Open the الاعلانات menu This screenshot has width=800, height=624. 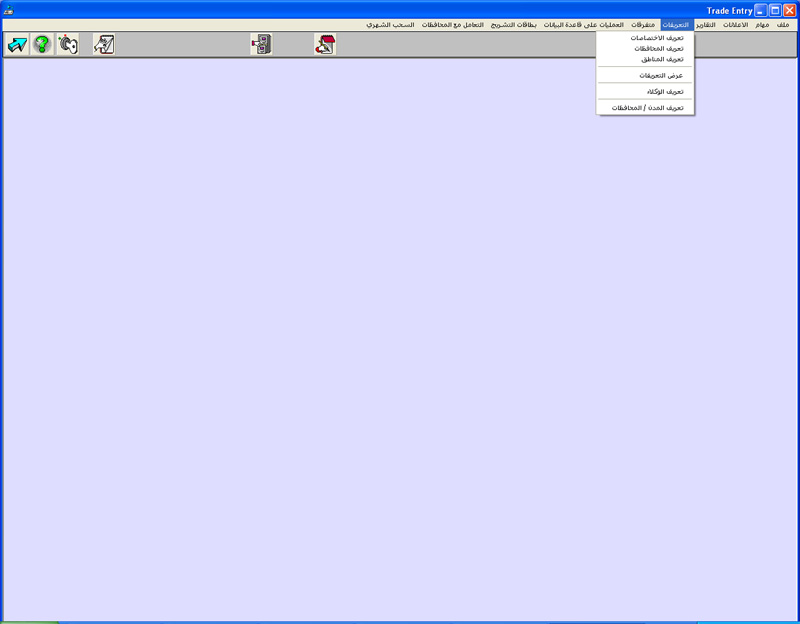[735, 24]
